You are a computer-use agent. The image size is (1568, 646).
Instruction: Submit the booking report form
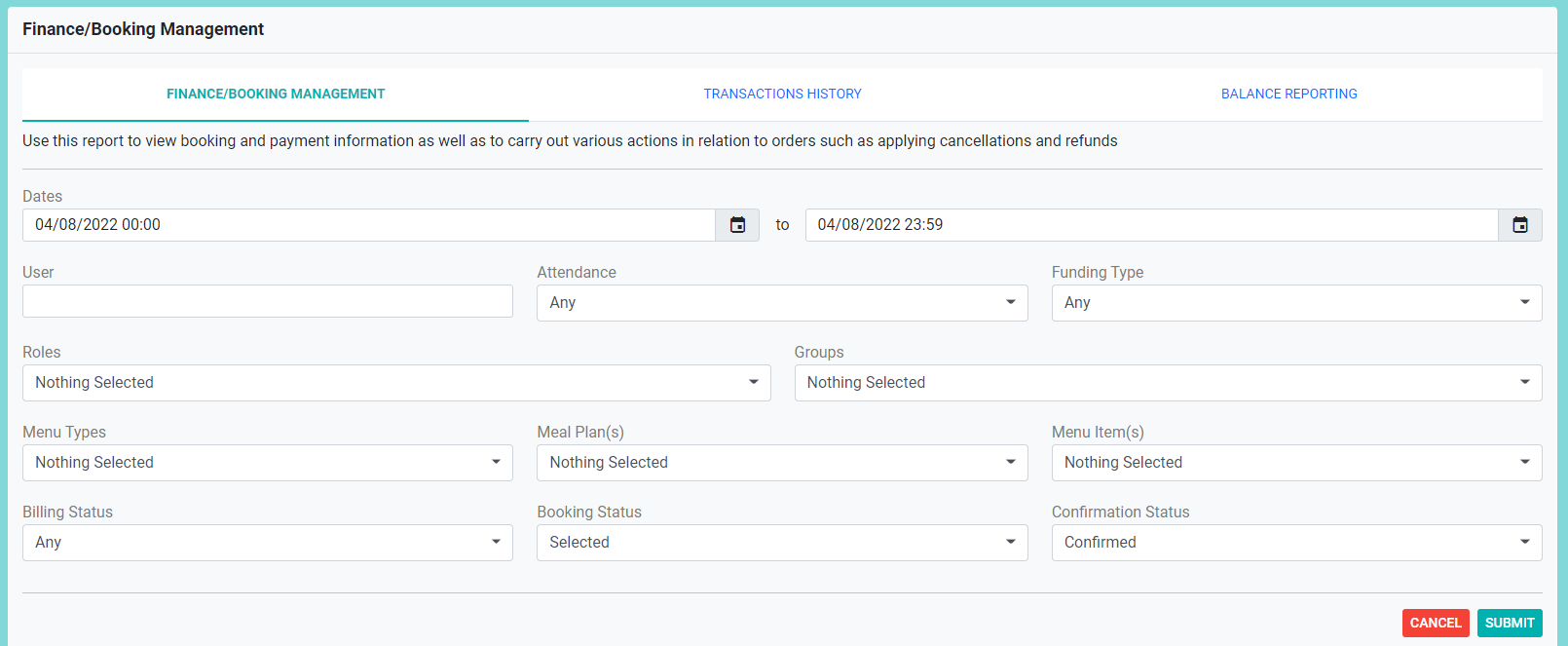coord(1509,623)
